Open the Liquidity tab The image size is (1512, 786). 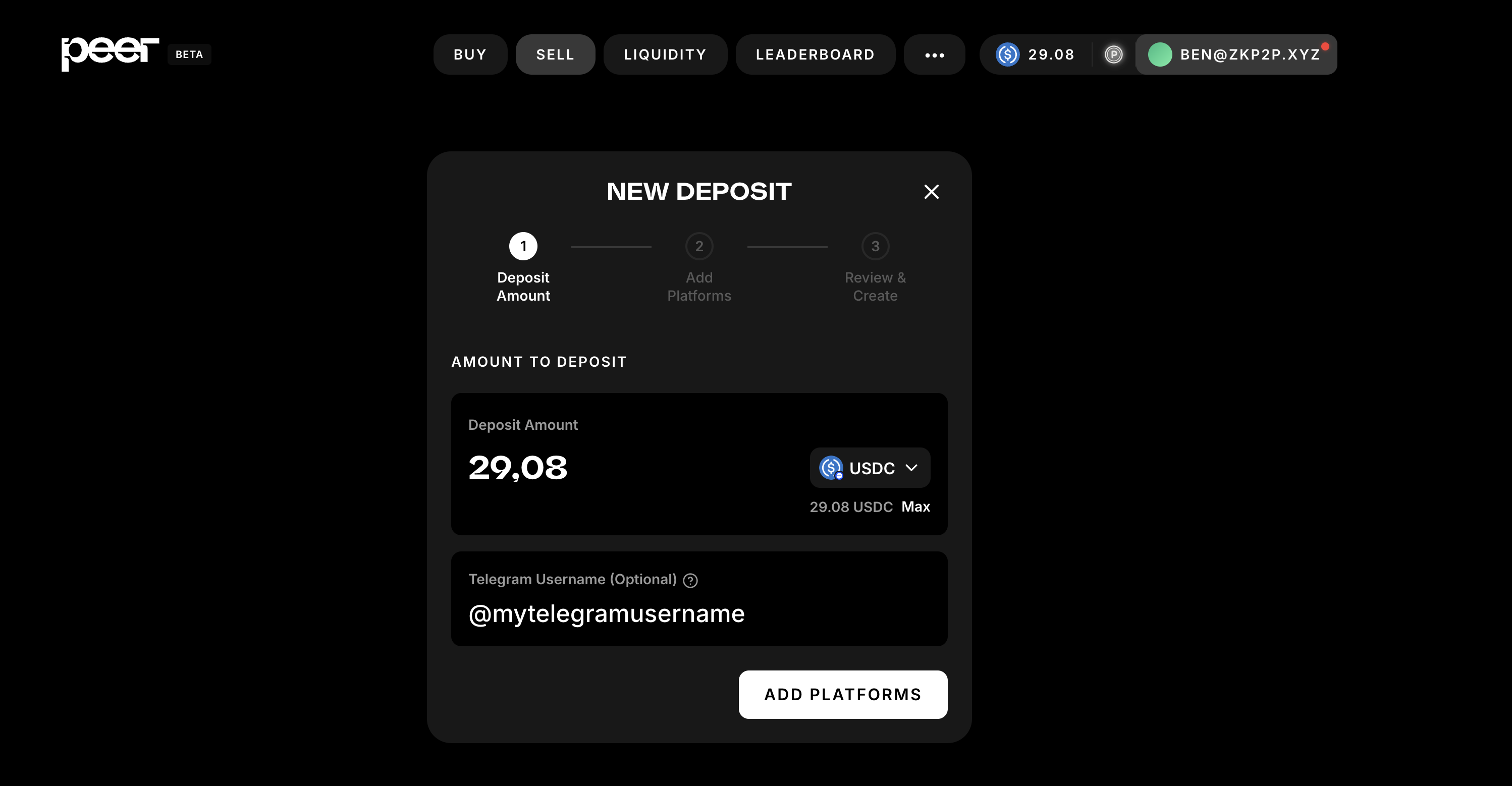pyautogui.click(x=665, y=54)
